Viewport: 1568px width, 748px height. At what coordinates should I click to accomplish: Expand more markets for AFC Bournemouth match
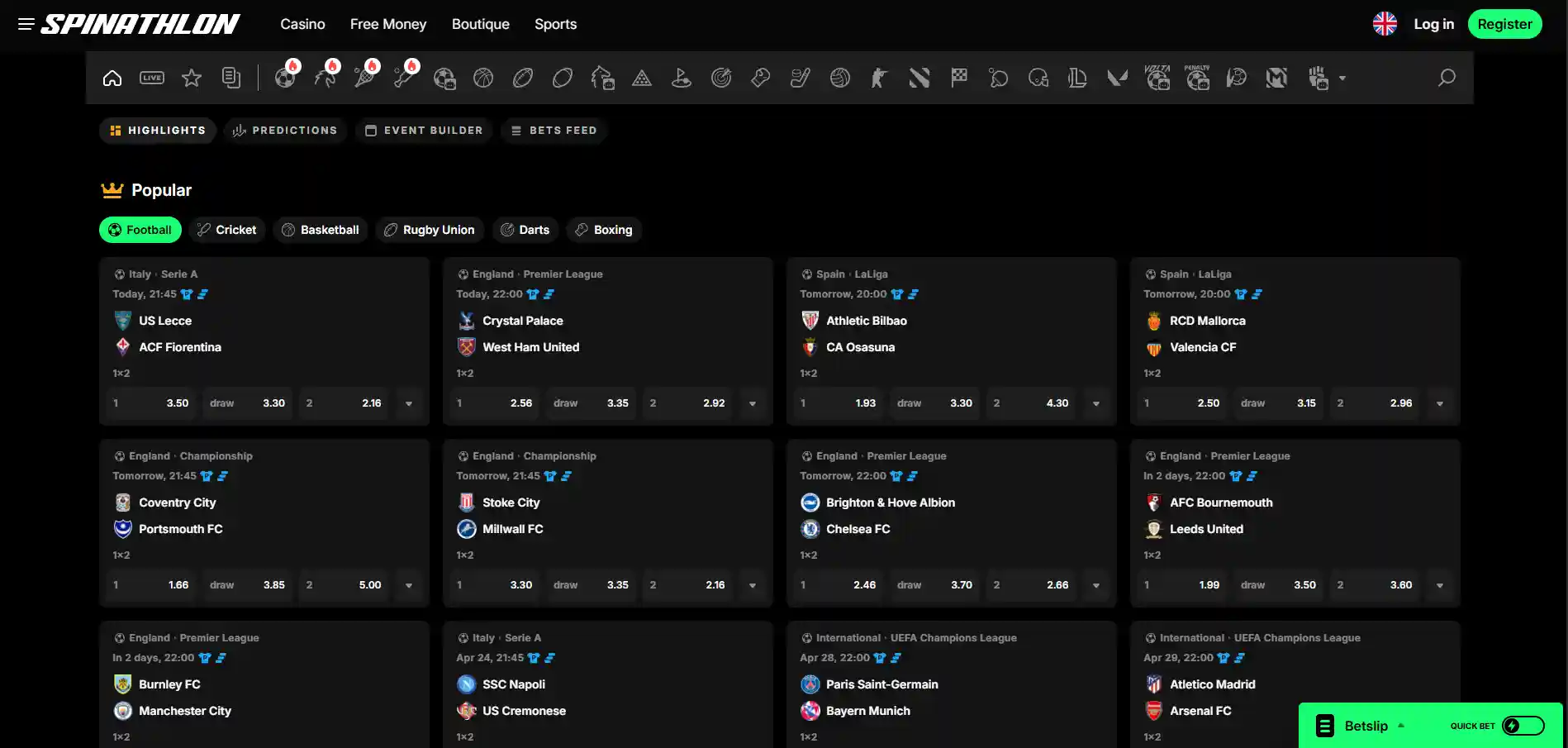point(1440,585)
